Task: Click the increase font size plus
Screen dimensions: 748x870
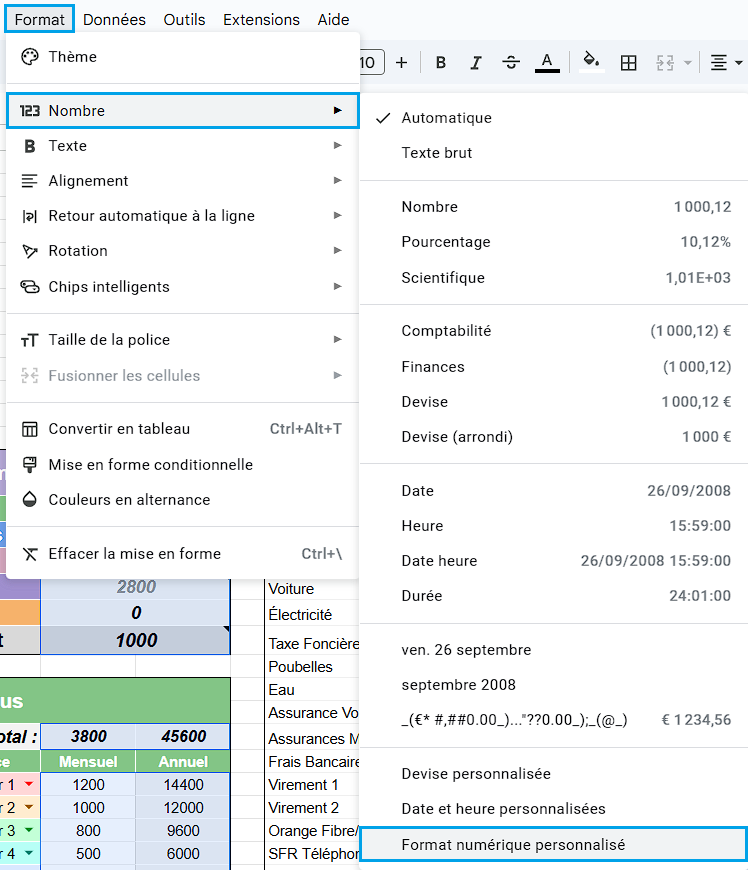Action: (402, 63)
